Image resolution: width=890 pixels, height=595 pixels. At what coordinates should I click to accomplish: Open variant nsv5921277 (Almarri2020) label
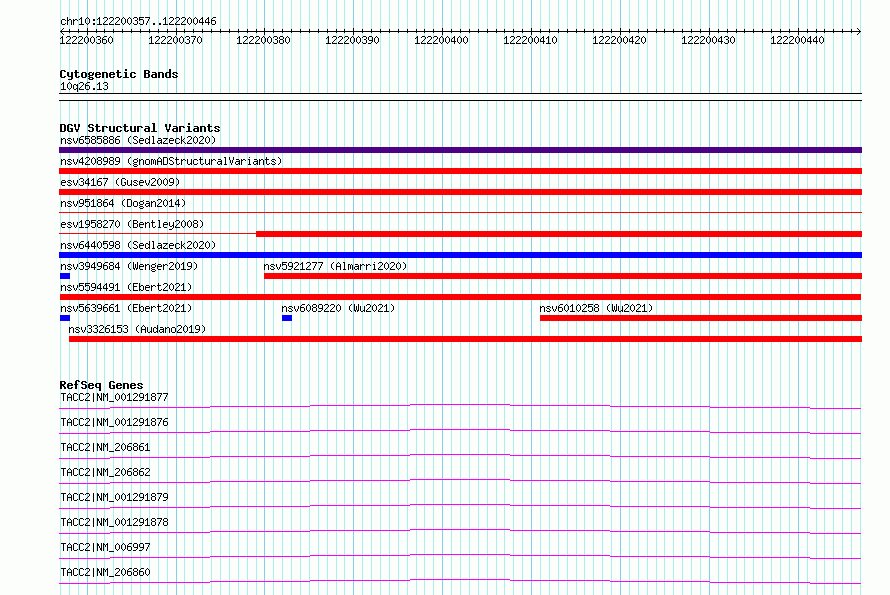[x=335, y=266]
